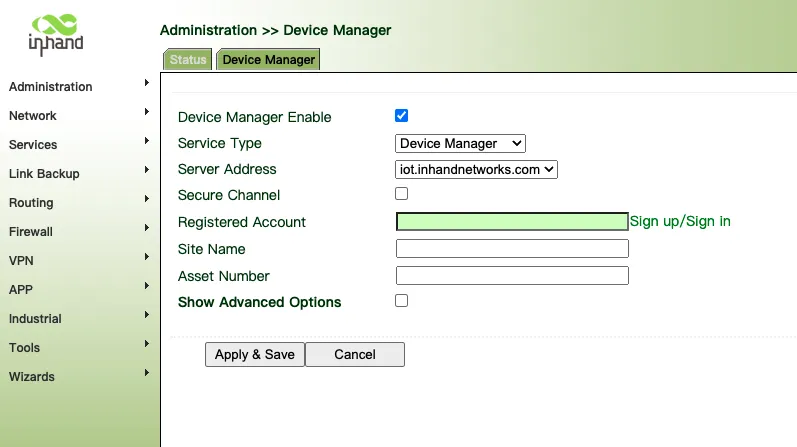This screenshot has height=447, width=797.
Task: Focus the Asset Number field
Action: (512, 276)
